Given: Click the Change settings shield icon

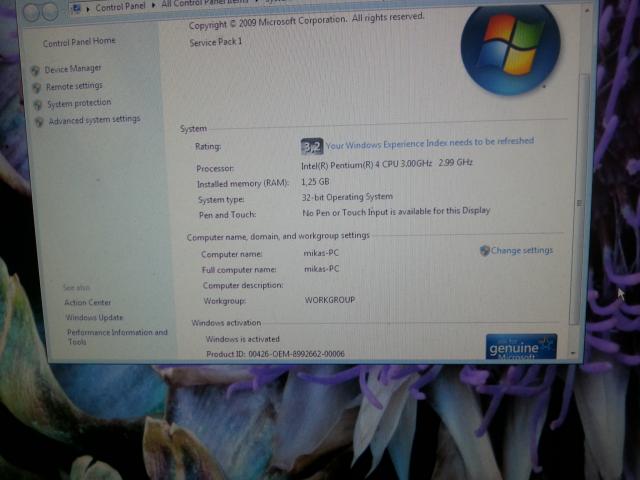Looking at the screenshot, I should click(x=485, y=251).
